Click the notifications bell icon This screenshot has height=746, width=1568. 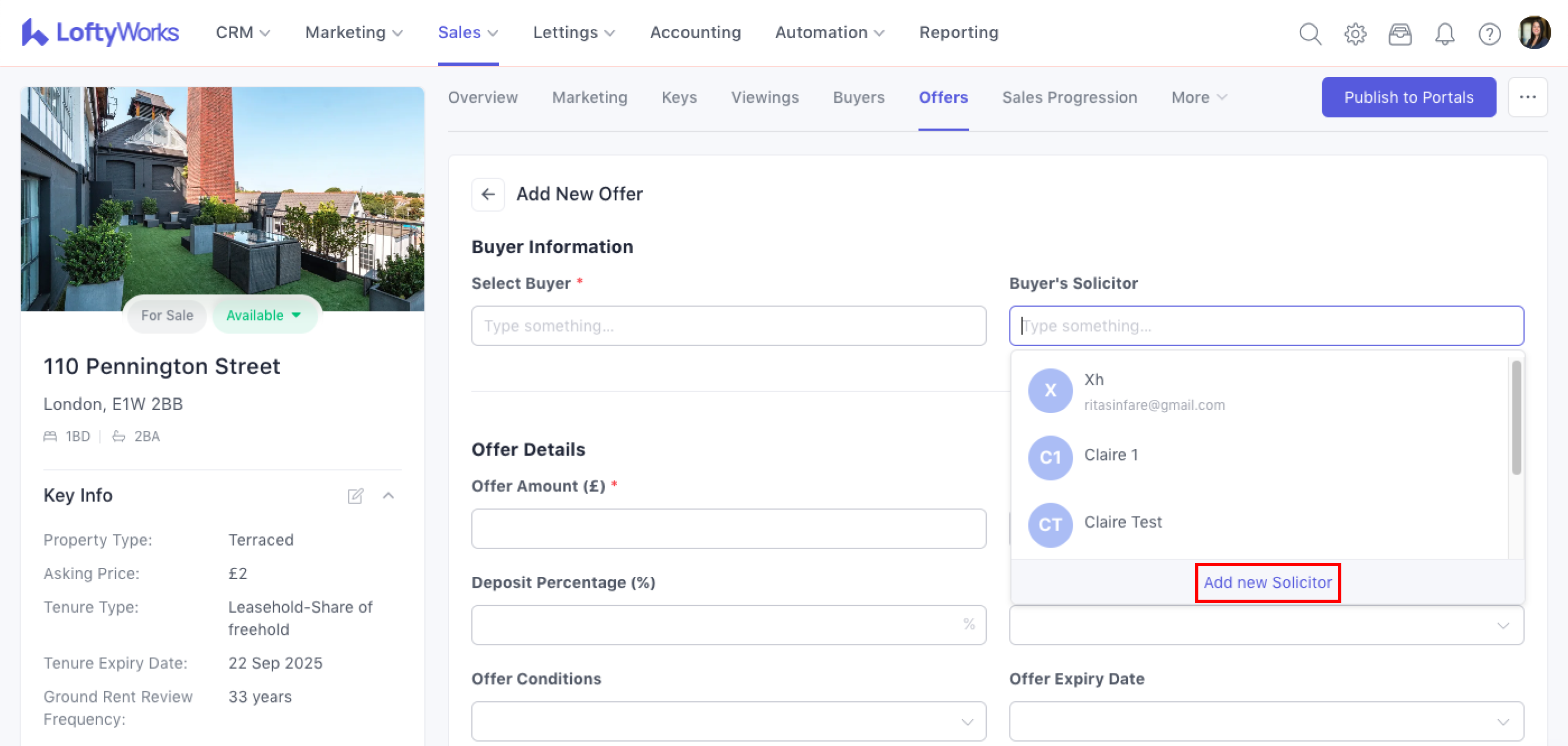[1445, 34]
